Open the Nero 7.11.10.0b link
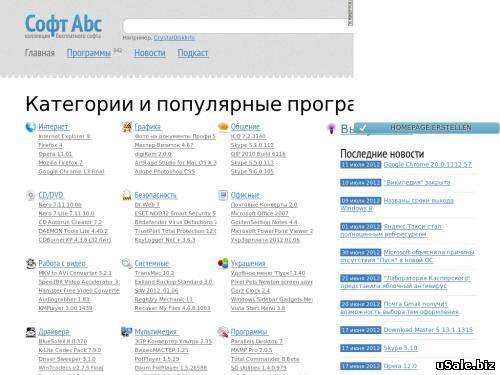Viewport: 500px width, 375px height. coord(60,205)
